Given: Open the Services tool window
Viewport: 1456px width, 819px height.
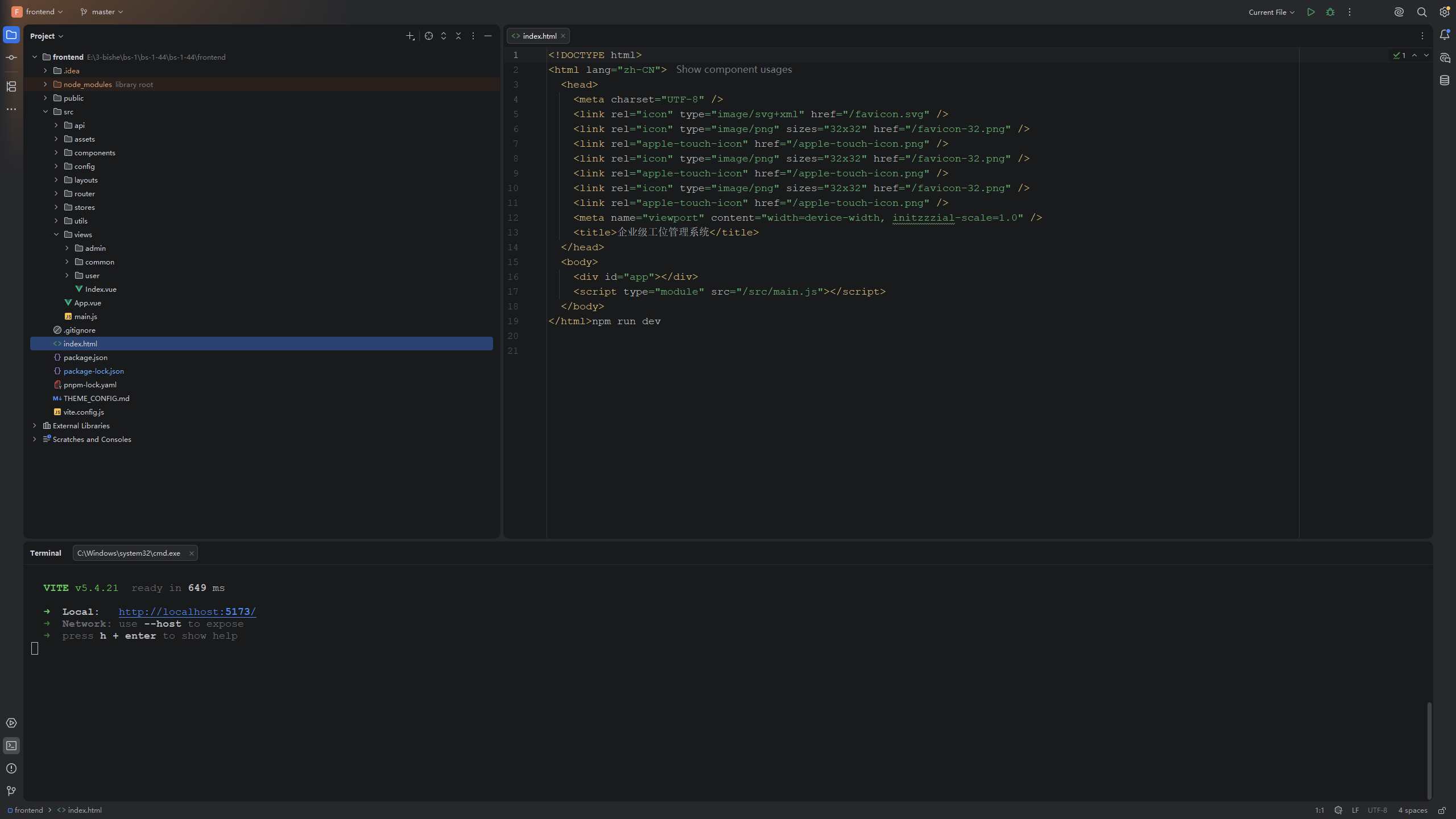Looking at the screenshot, I should pos(11,723).
